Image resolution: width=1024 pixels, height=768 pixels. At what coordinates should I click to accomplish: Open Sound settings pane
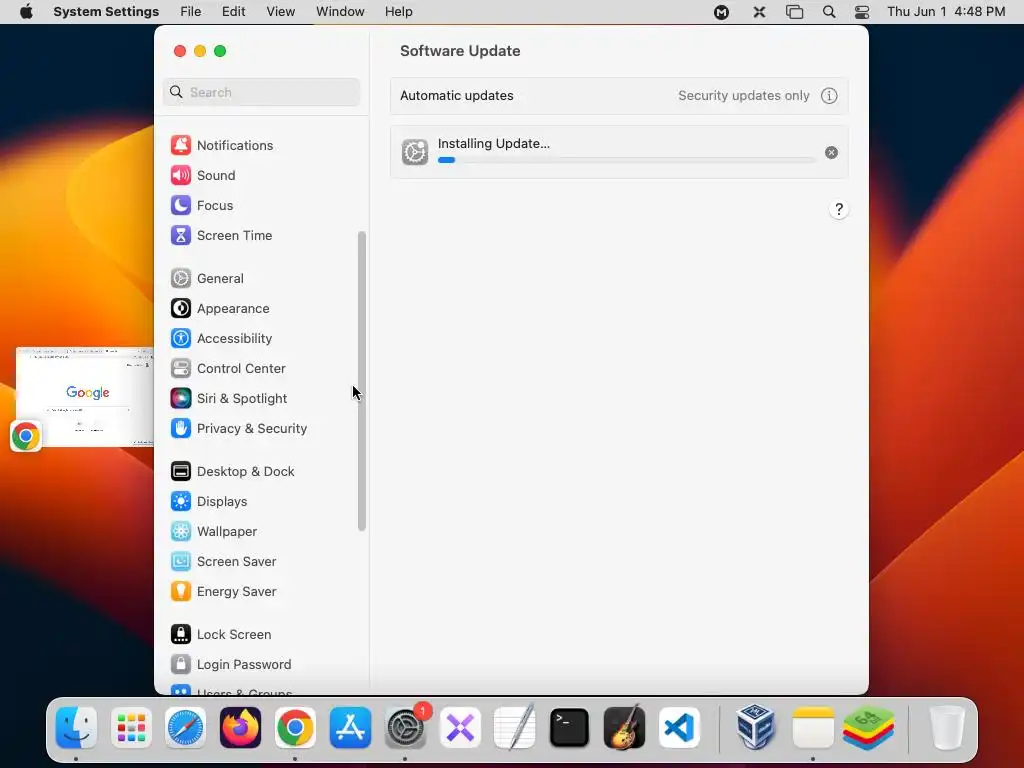203,175
